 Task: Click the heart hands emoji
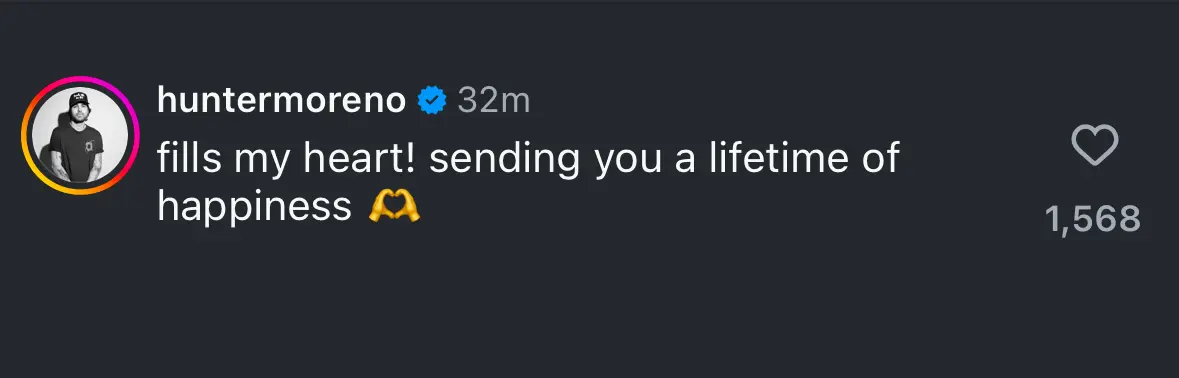(x=394, y=206)
